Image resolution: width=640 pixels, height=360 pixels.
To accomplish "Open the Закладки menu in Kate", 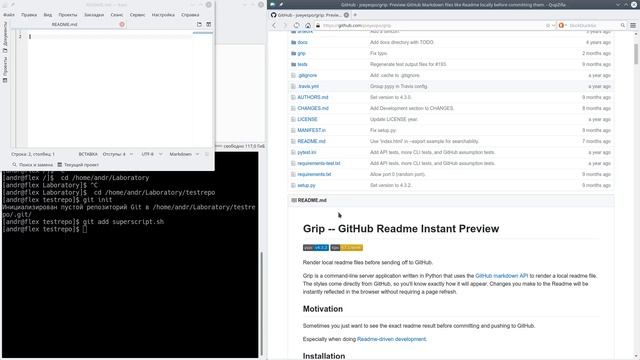I will pyautogui.click(x=94, y=15).
